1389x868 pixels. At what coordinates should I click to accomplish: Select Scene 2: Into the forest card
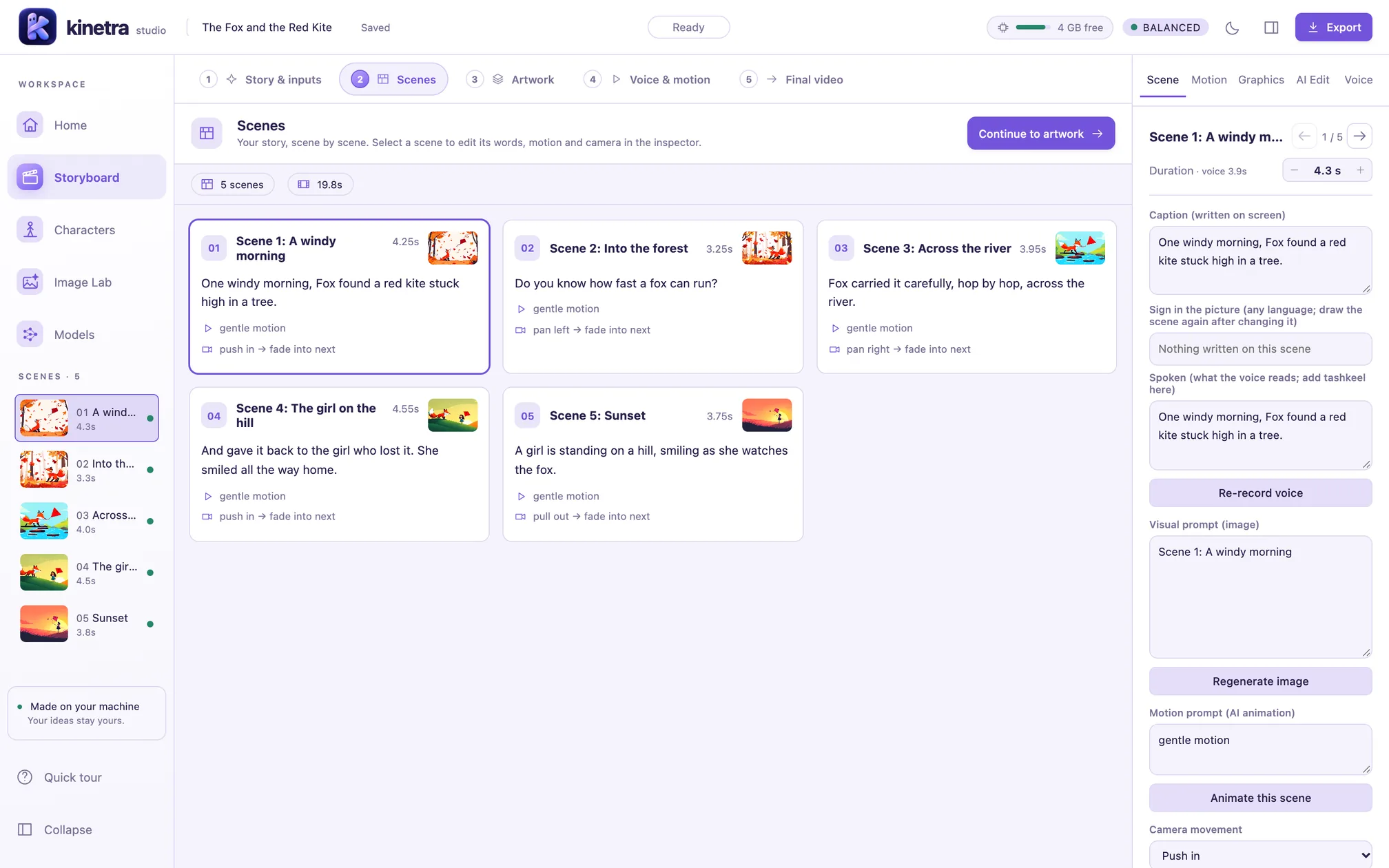[x=652, y=297]
